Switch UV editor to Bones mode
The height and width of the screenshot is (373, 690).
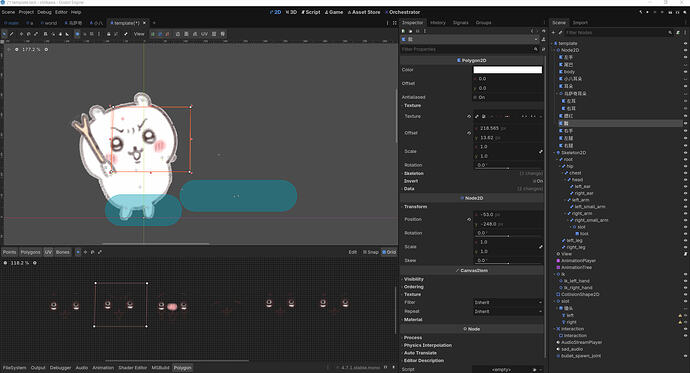pyautogui.click(x=62, y=252)
